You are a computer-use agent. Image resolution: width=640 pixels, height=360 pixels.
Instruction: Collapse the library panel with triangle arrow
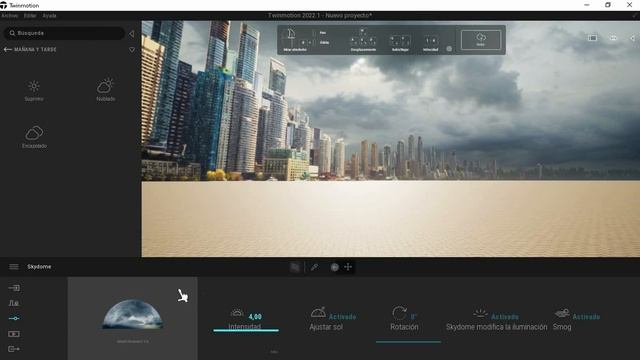click(x=131, y=33)
